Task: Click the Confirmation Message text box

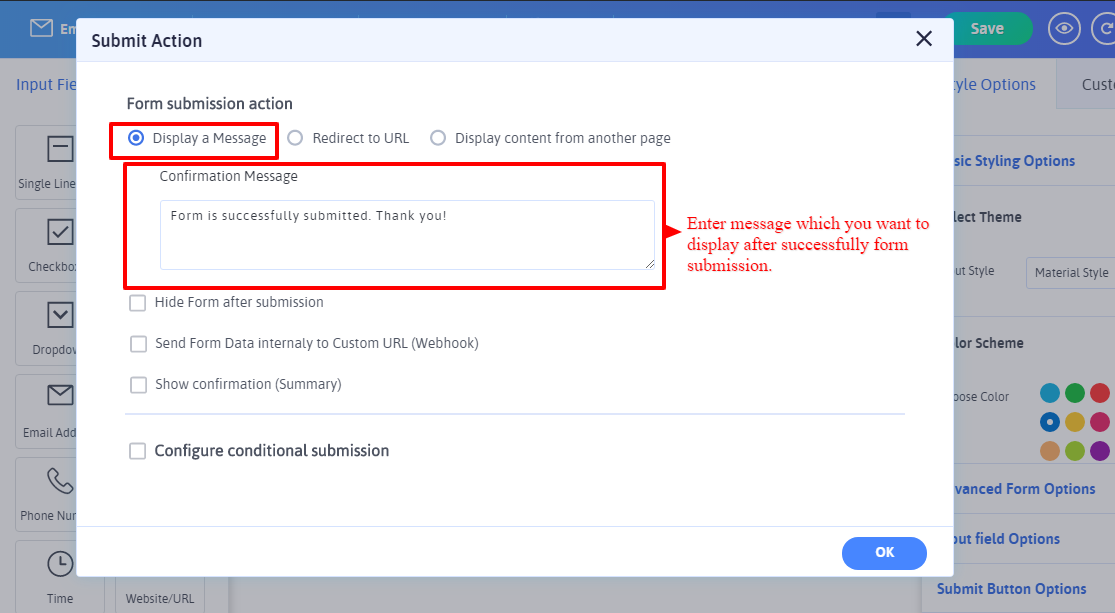Action: tap(407, 234)
